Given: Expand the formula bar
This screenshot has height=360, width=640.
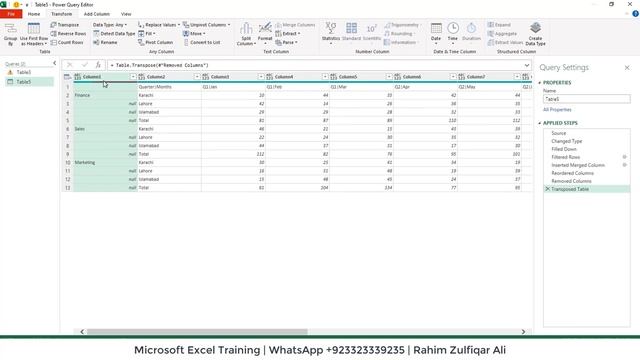Looking at the screenshot, I should coord(527,65).
